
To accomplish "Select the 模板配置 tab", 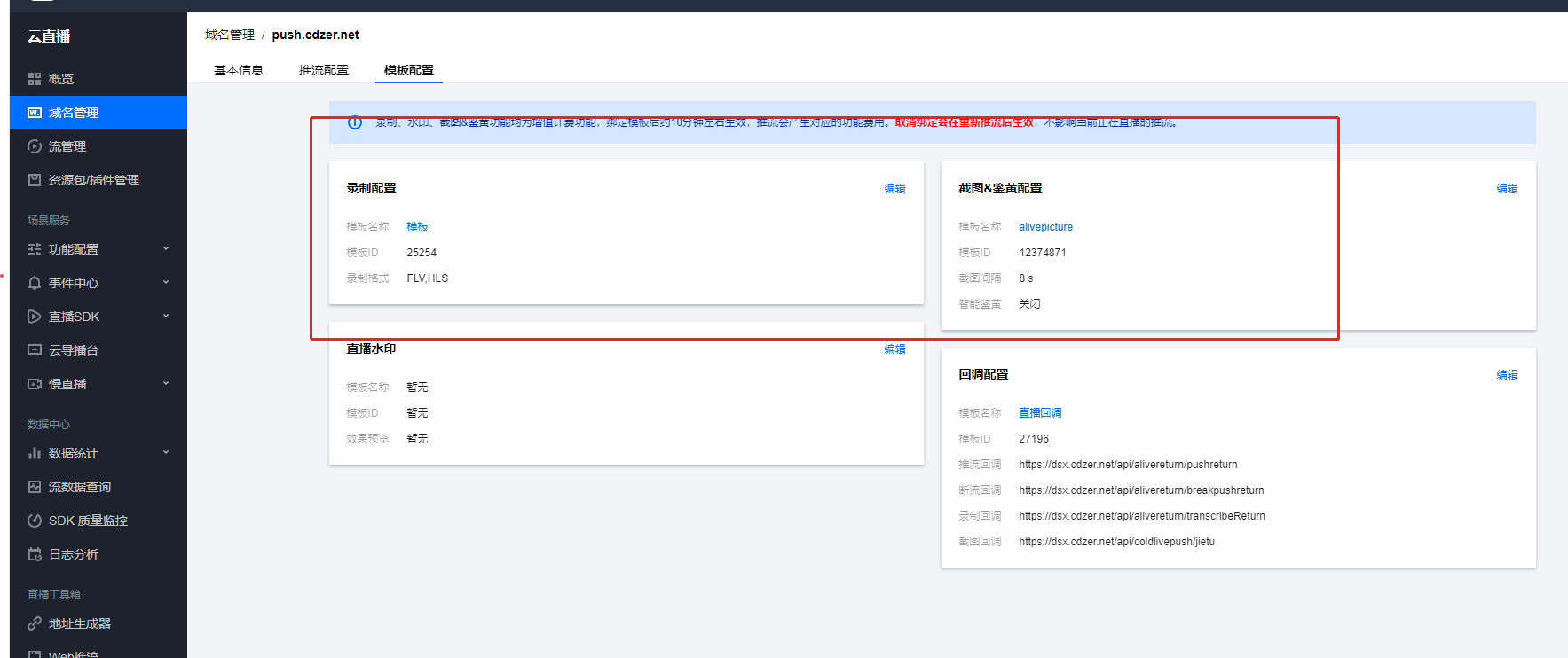I will click(409, 70).
